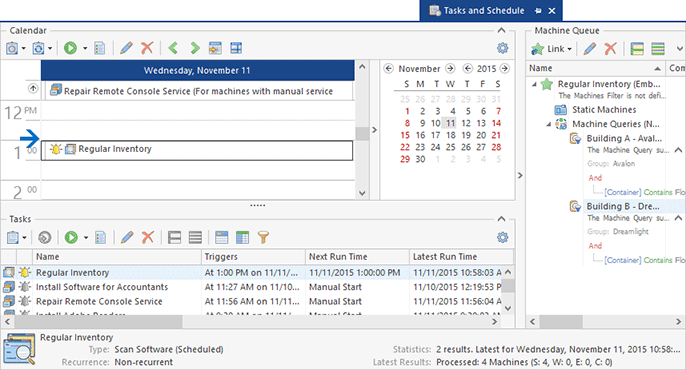Click the Tasks edit pencil icon

(x=127, y=237)
